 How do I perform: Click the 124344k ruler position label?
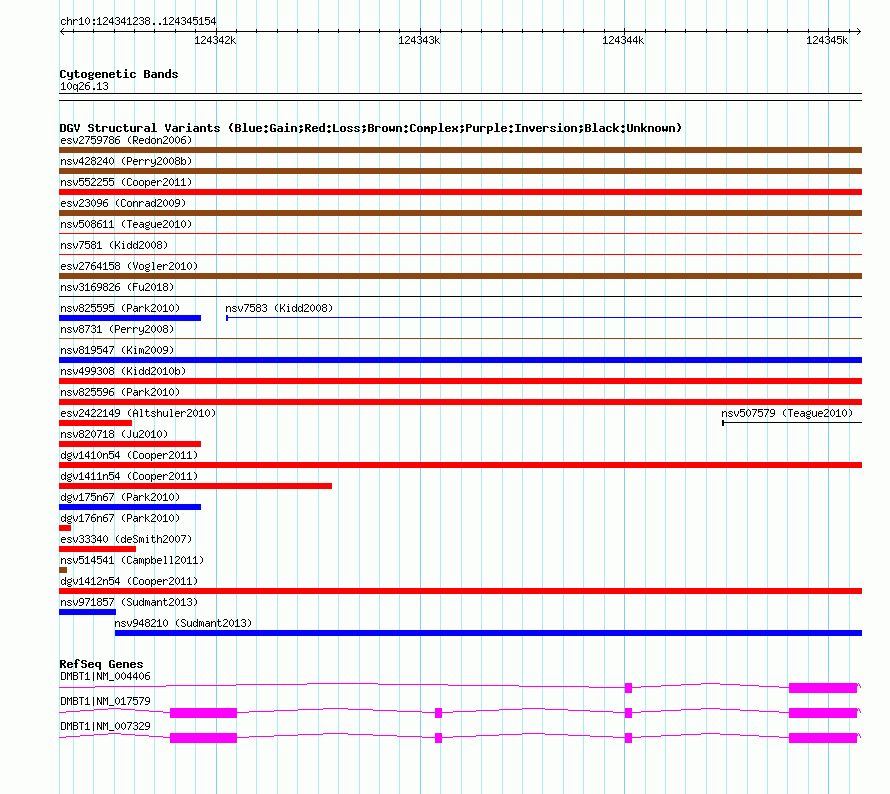[623, 40]
